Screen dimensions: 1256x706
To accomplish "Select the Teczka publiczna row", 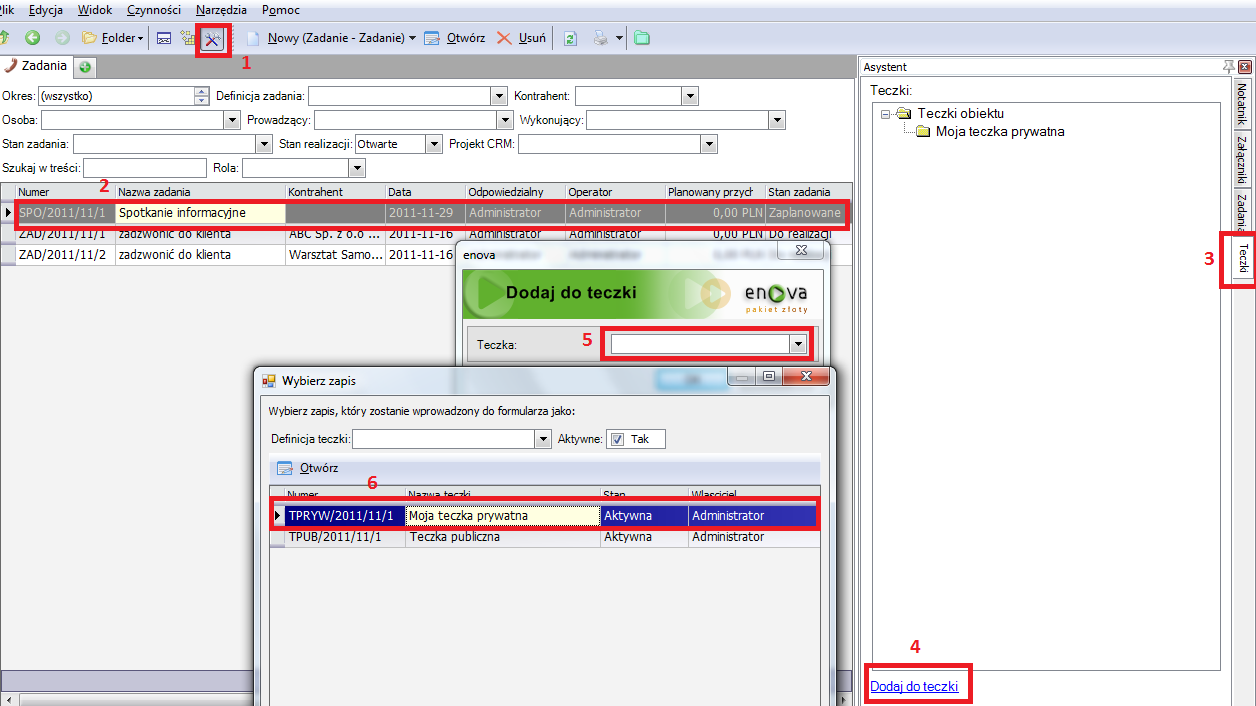I will point(545,537).
